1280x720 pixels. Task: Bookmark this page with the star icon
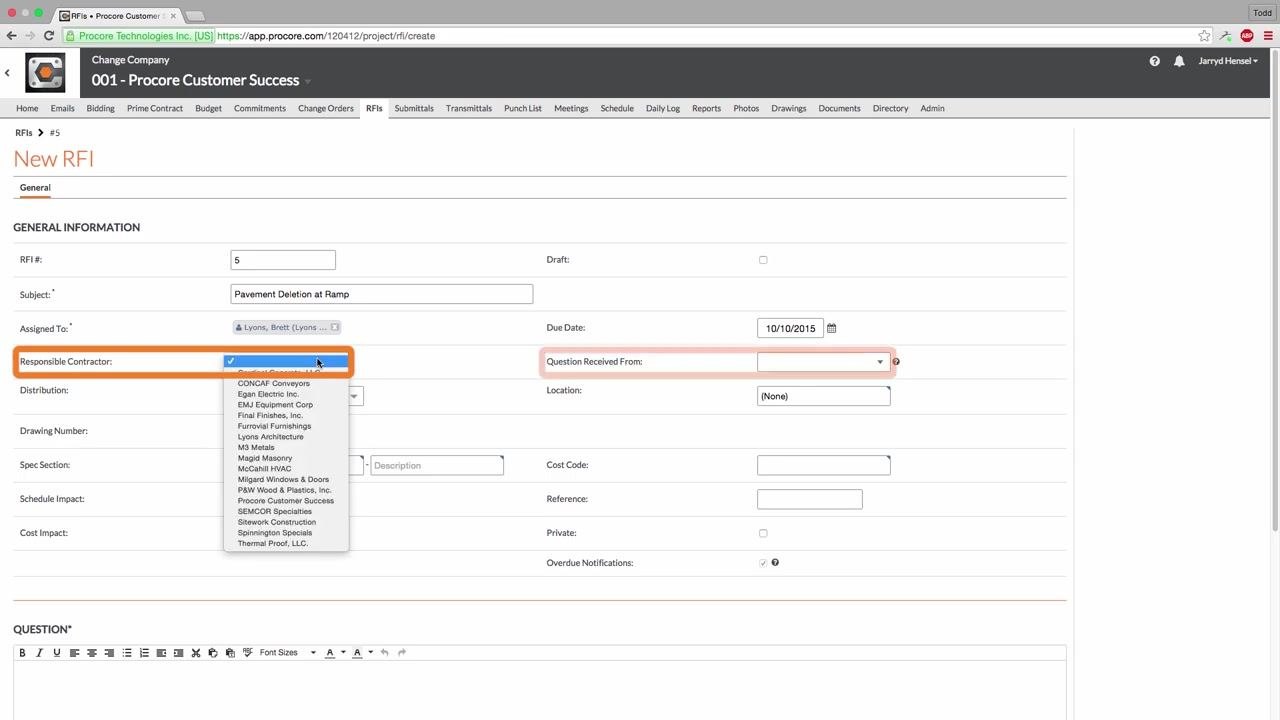pyautogui.click(x=1205, y=36)
